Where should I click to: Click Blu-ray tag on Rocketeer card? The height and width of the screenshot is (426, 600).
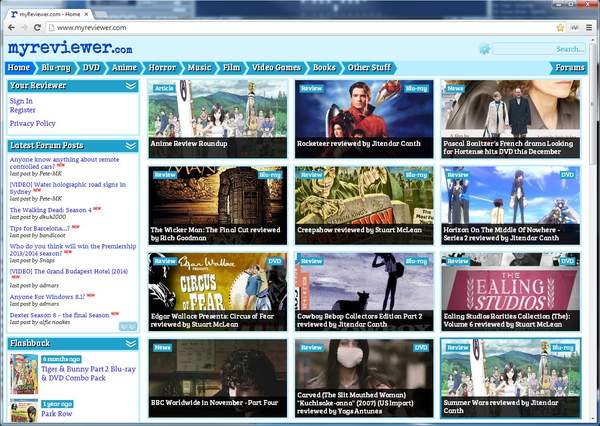(416, 88)
